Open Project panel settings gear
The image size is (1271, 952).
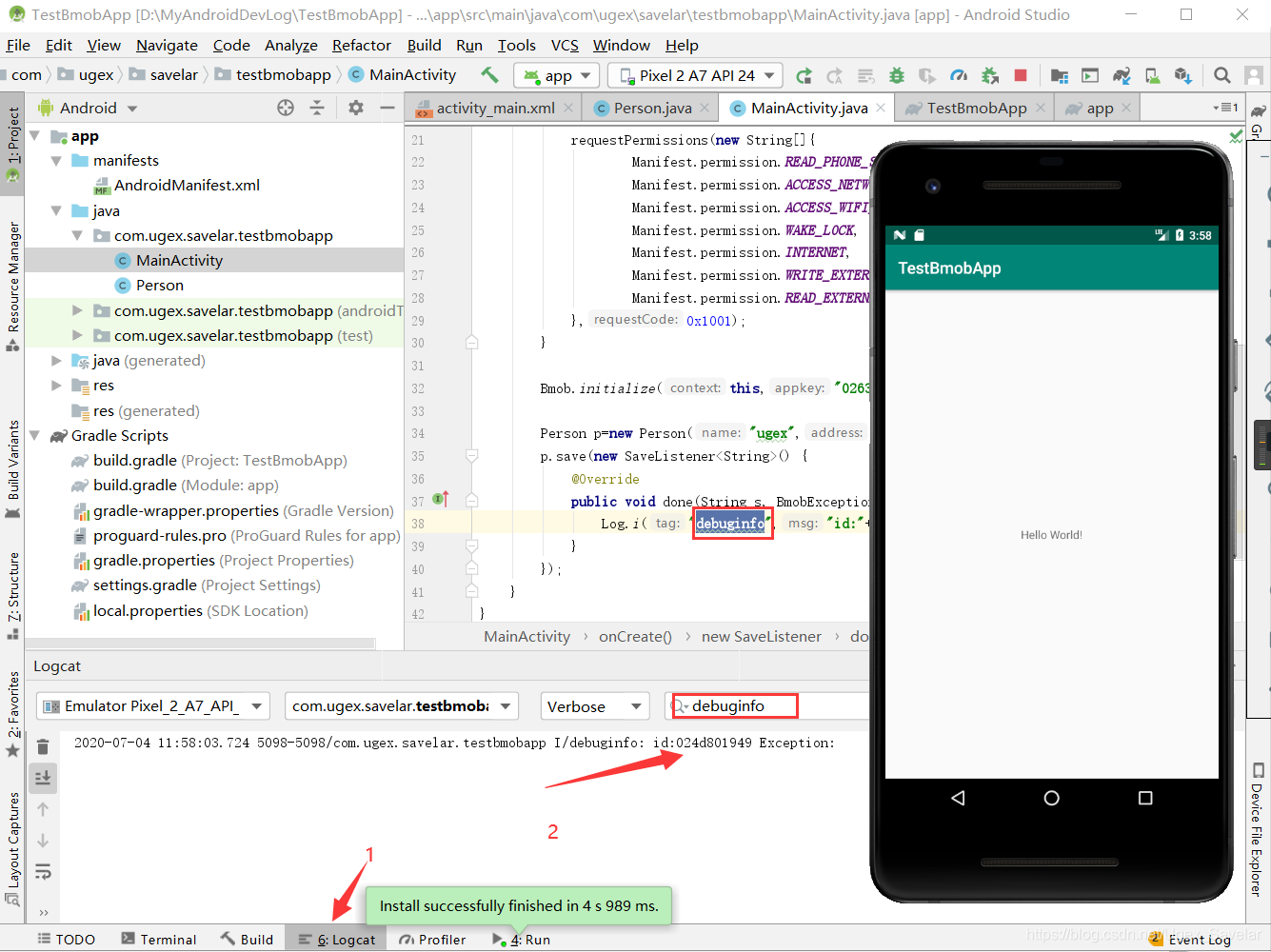point(356,108)
